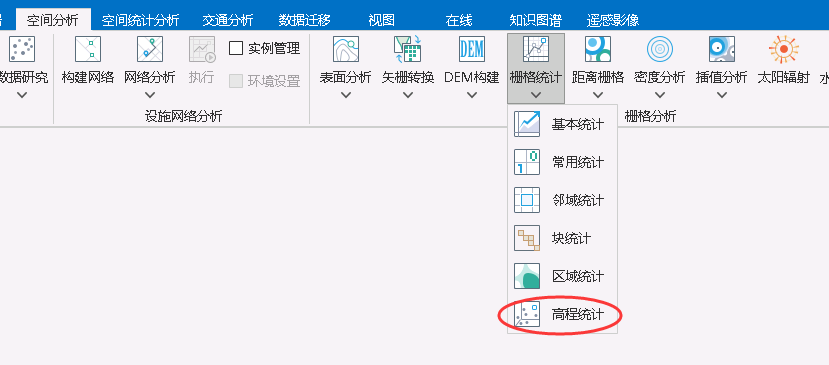This screenshot has height=365, width=829.
Task: Click the 距离栅格 icon
Action: [598, 49]
